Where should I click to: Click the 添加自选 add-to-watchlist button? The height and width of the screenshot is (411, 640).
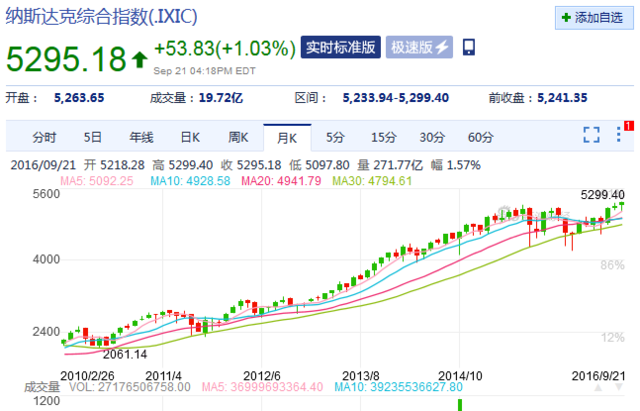[594, 18]
